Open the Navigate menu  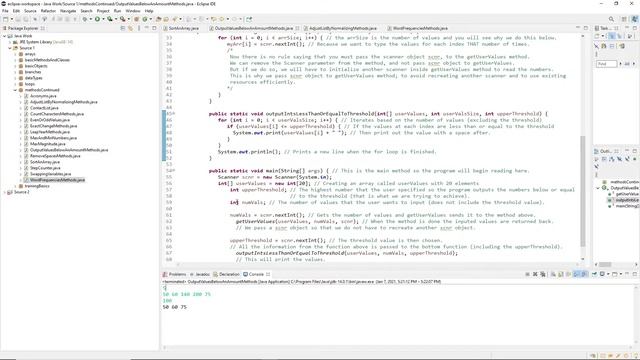click(x=68, y=11)
